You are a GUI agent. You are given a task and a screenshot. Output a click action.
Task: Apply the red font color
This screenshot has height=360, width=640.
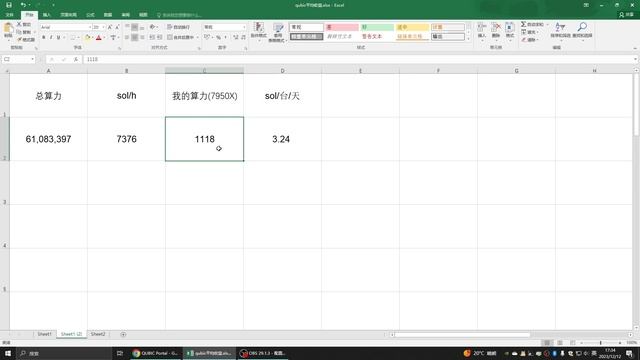(x=98, y=38)
